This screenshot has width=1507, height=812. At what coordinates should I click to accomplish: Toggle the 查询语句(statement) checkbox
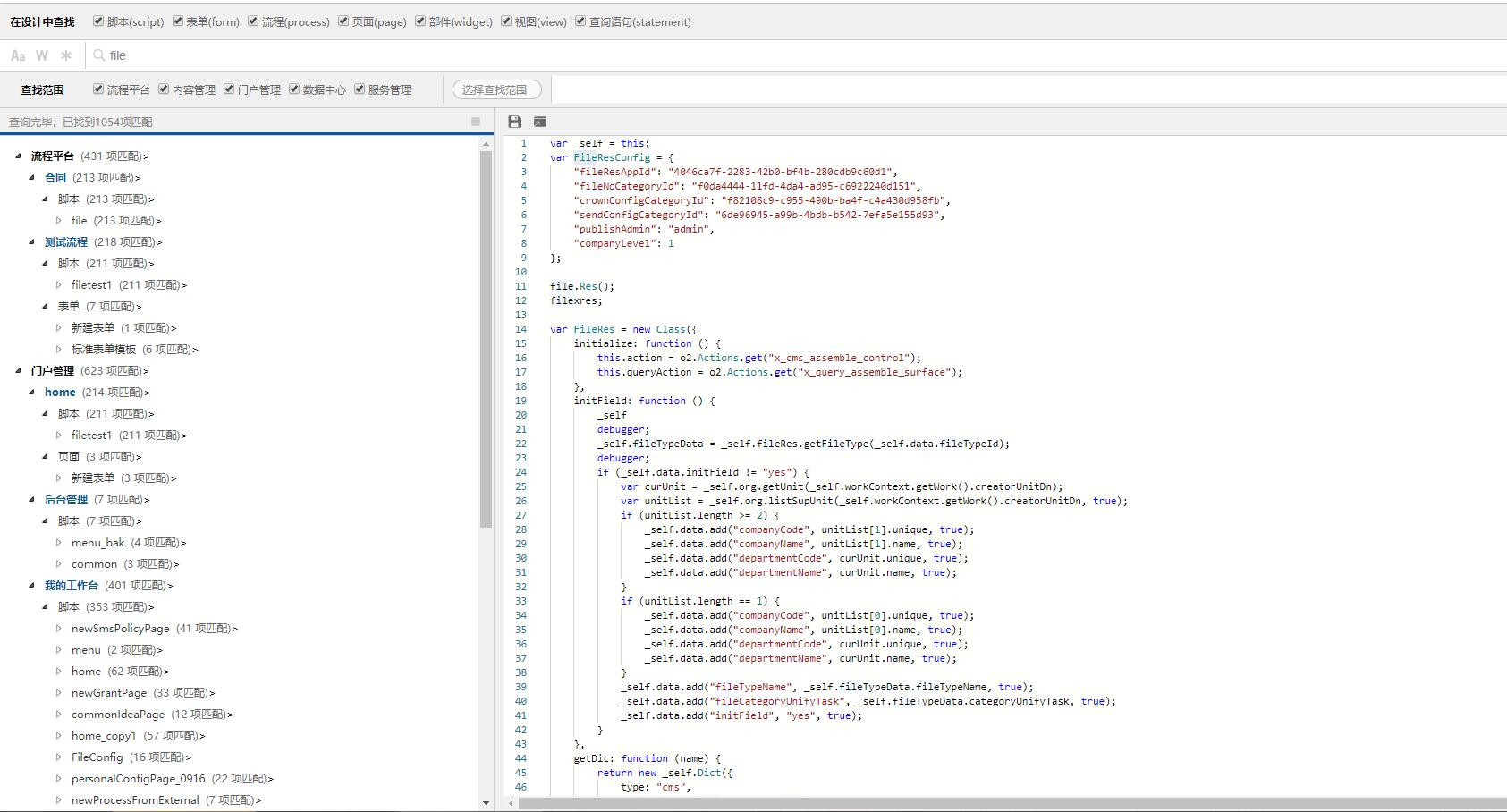coord(580,21)
